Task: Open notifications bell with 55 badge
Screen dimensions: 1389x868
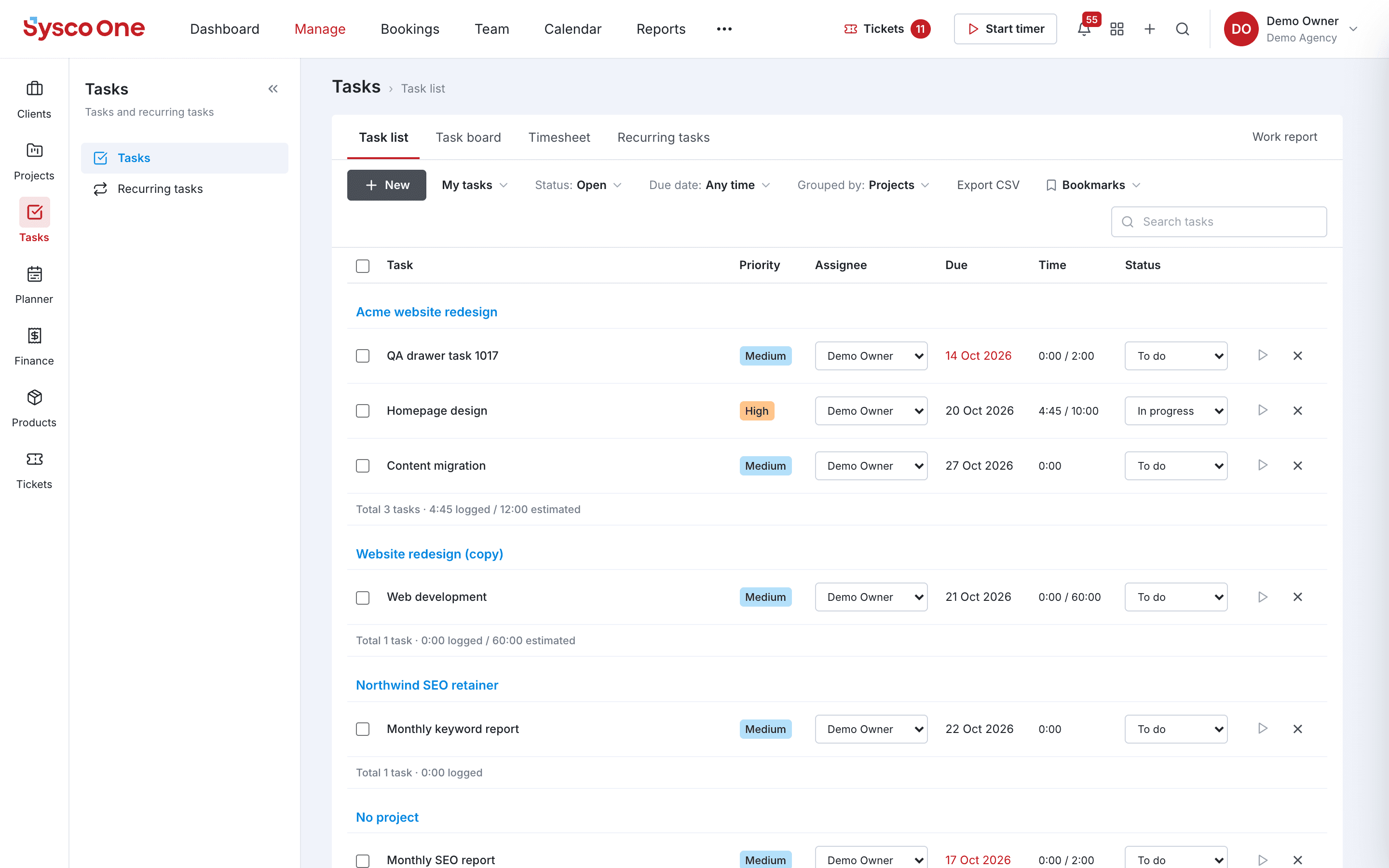Action: (1084, 29)
